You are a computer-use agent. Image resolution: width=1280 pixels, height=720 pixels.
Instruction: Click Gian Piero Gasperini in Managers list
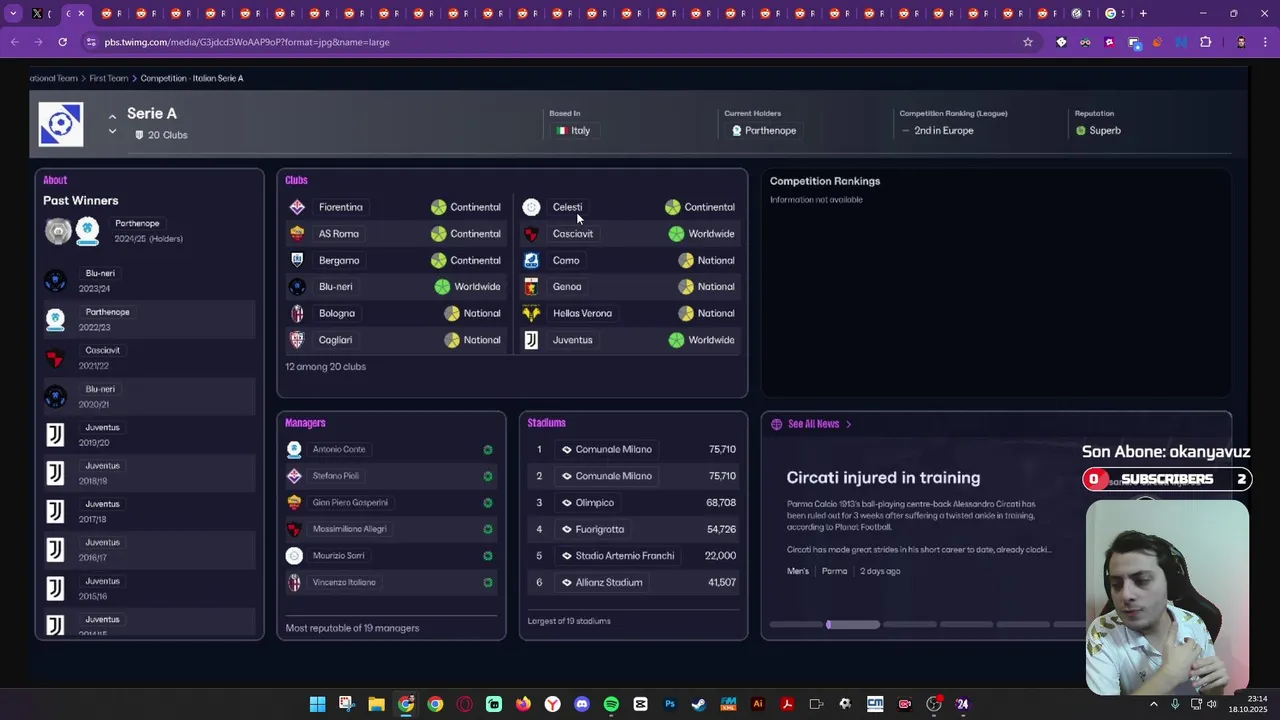[x=350, y=503]
